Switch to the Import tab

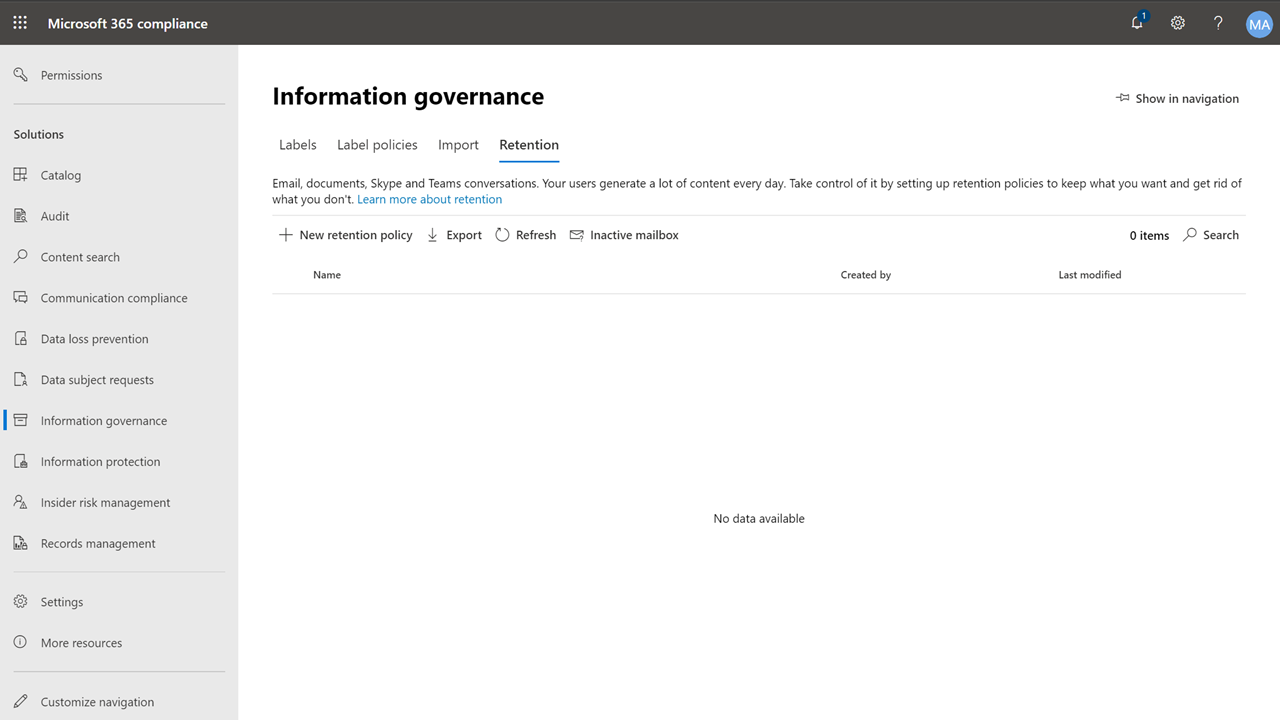click(x=458, y=145)
